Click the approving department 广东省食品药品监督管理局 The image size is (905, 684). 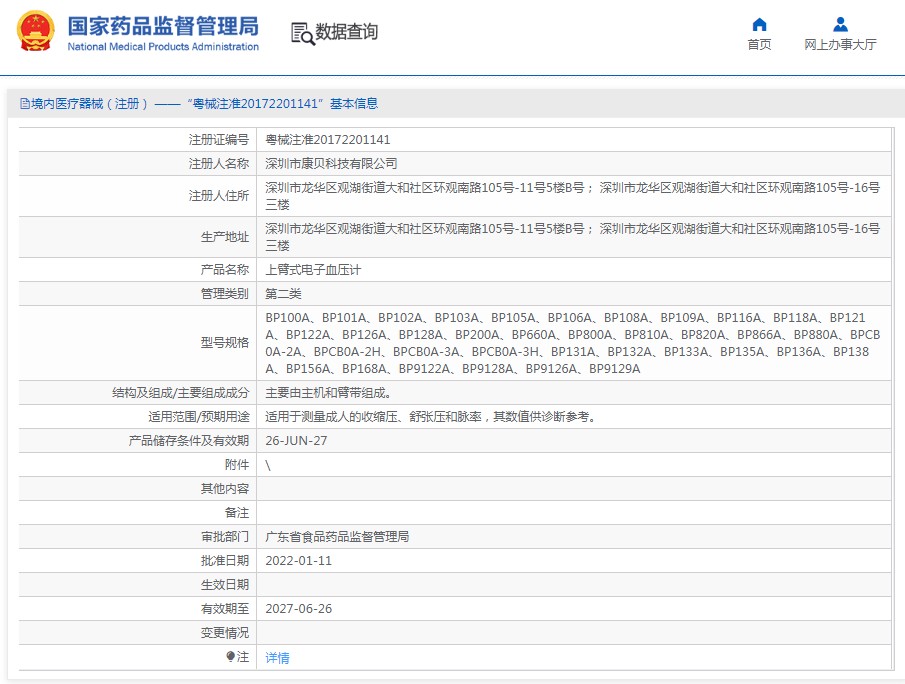(x=337, y=537)
